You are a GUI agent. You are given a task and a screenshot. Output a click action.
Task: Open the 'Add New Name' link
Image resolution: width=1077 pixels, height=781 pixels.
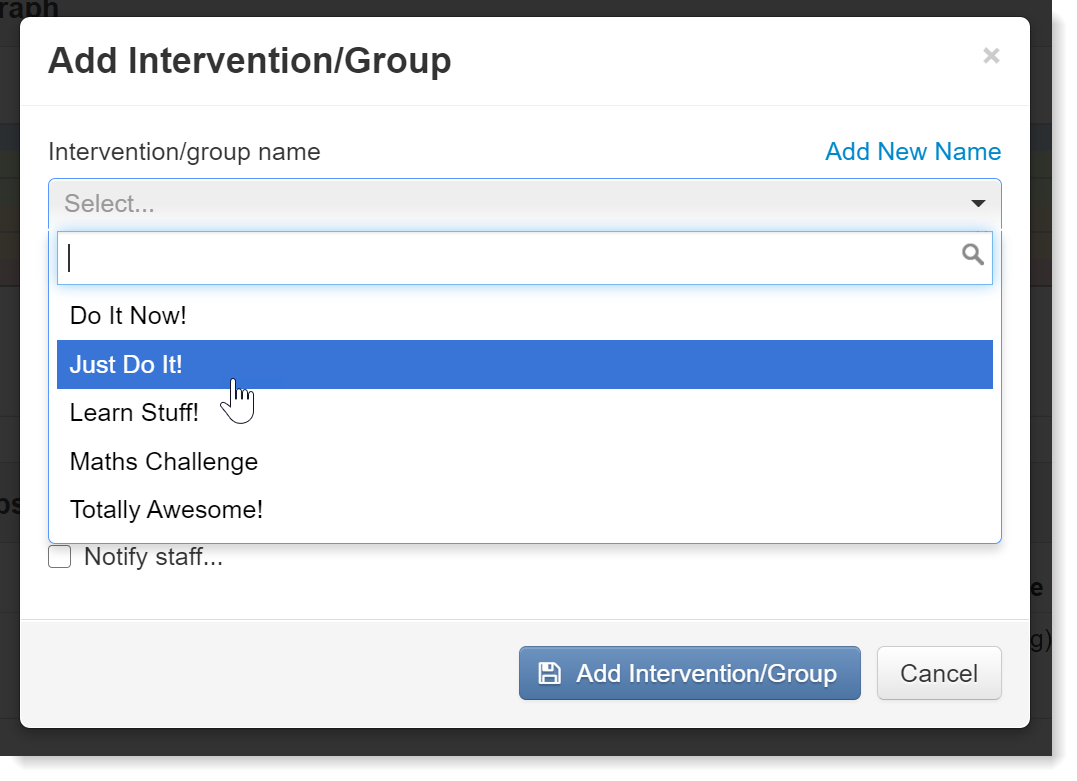(913, 152)
